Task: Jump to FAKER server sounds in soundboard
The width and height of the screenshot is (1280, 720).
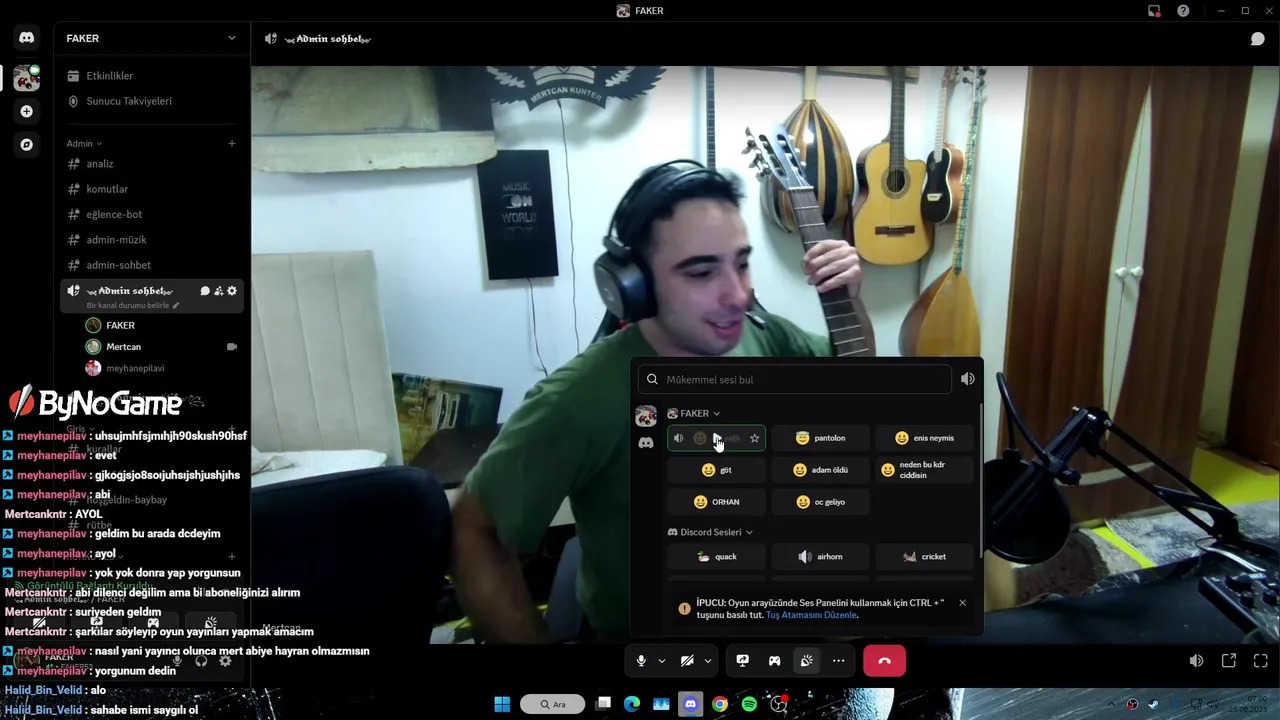Action: [x=646, y=416]
